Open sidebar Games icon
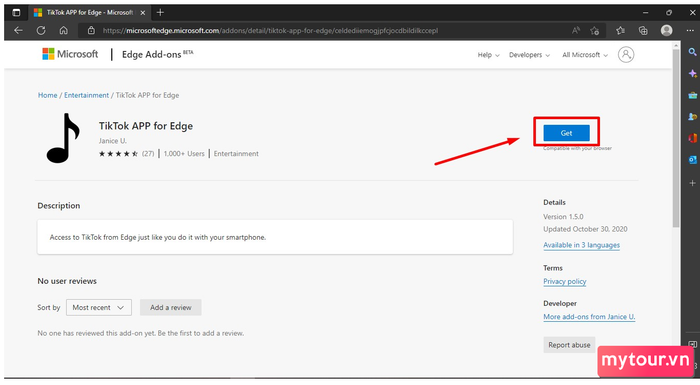 [x=692, y=117]
